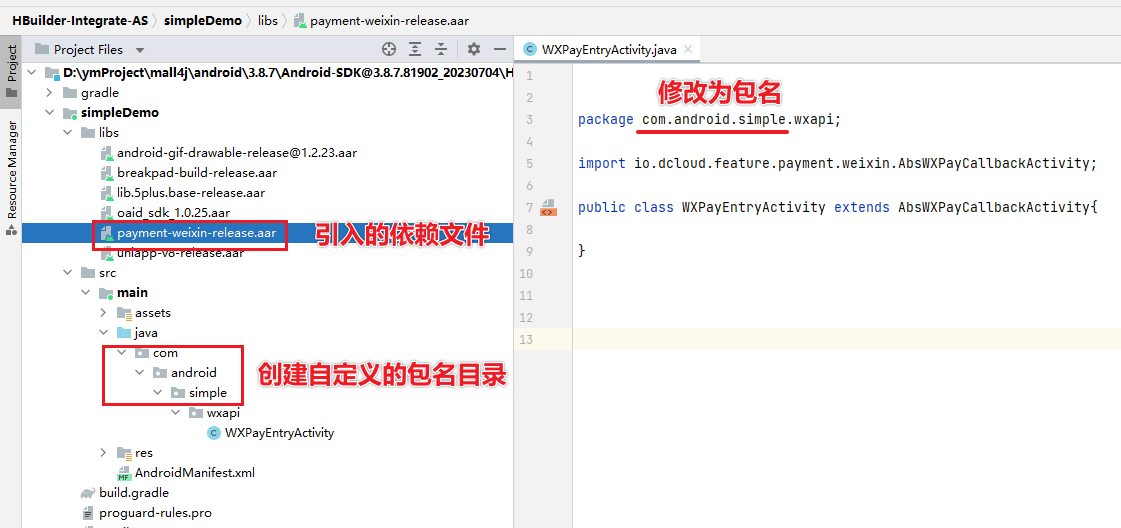Hide the Project panel with minimize dash
1121x528 pixels.
pos(499,49)
